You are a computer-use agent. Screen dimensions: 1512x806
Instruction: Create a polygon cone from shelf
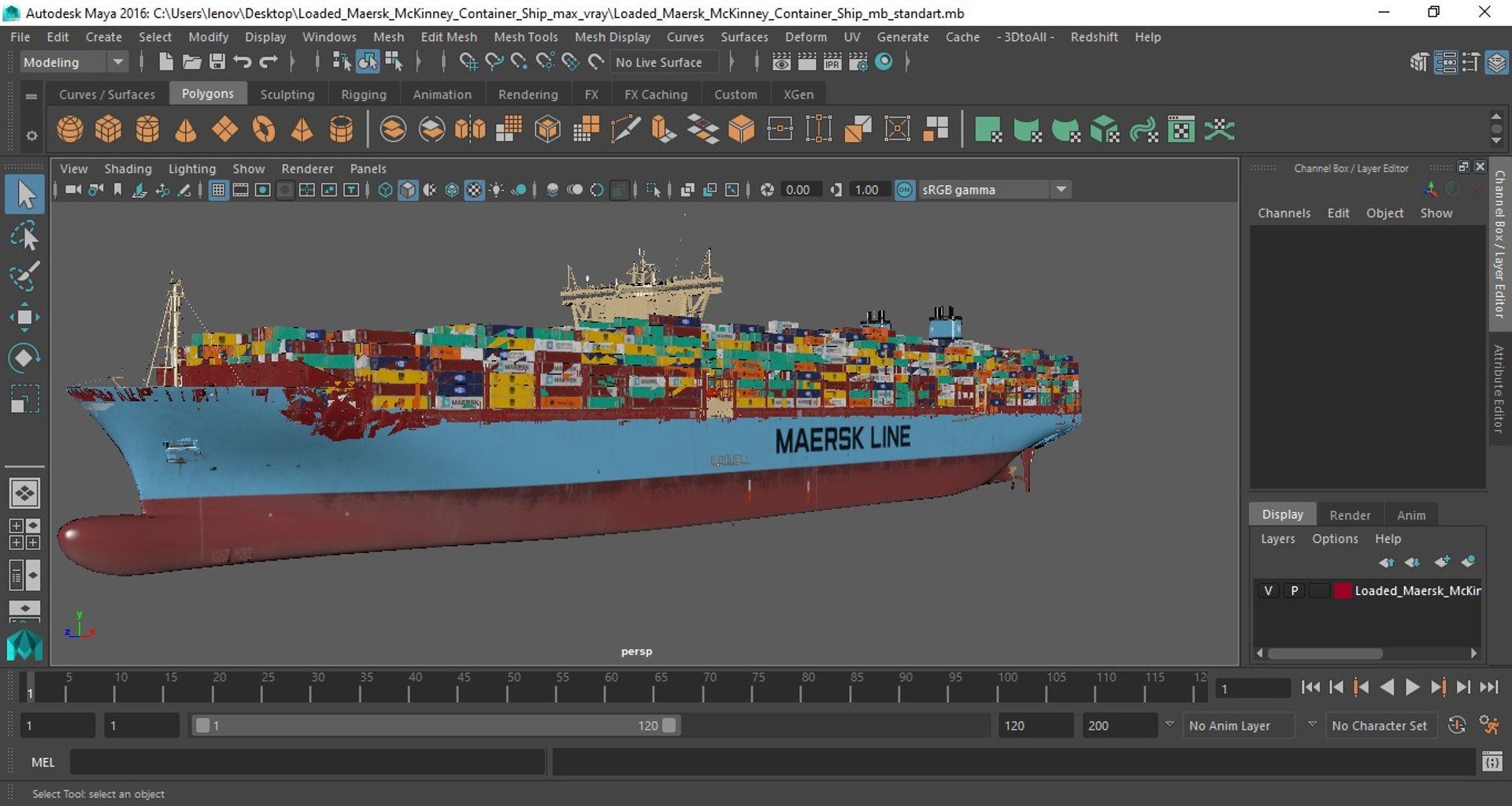(186, 129)
